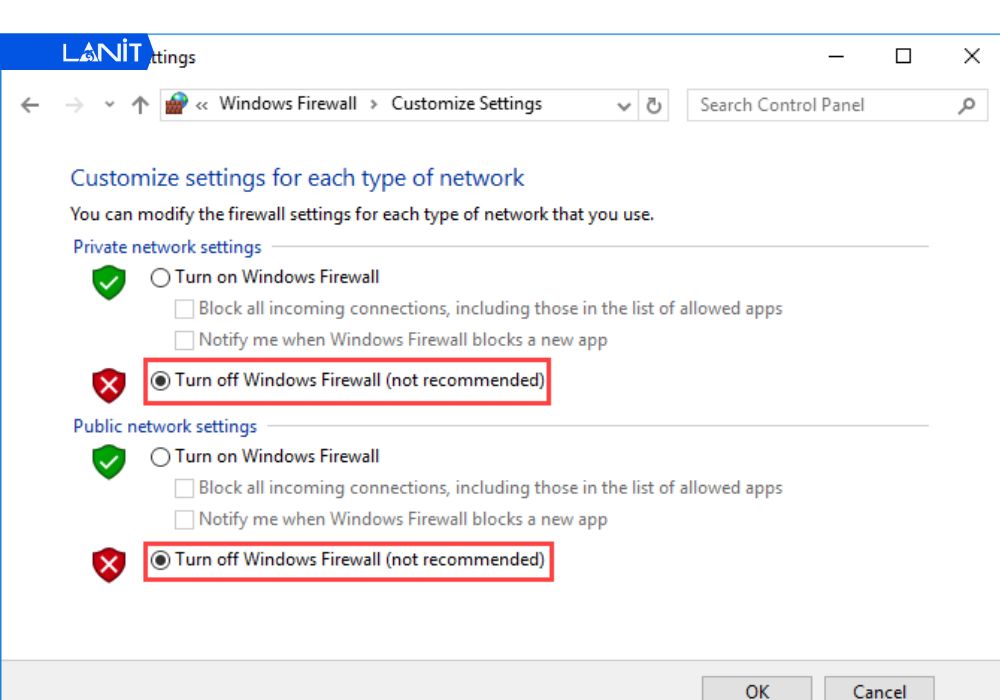Image resolution: width=1000 pixels, height=700 pixels.
Task: Navigate to the Windows Firewall breadcrumb
Action: (x=288, y=104)
